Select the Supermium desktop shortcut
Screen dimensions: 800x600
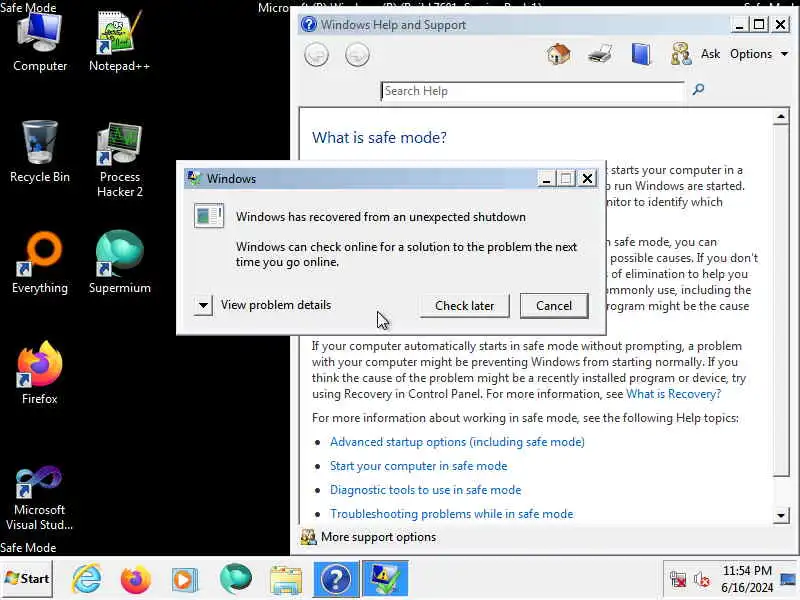[119, 262]
